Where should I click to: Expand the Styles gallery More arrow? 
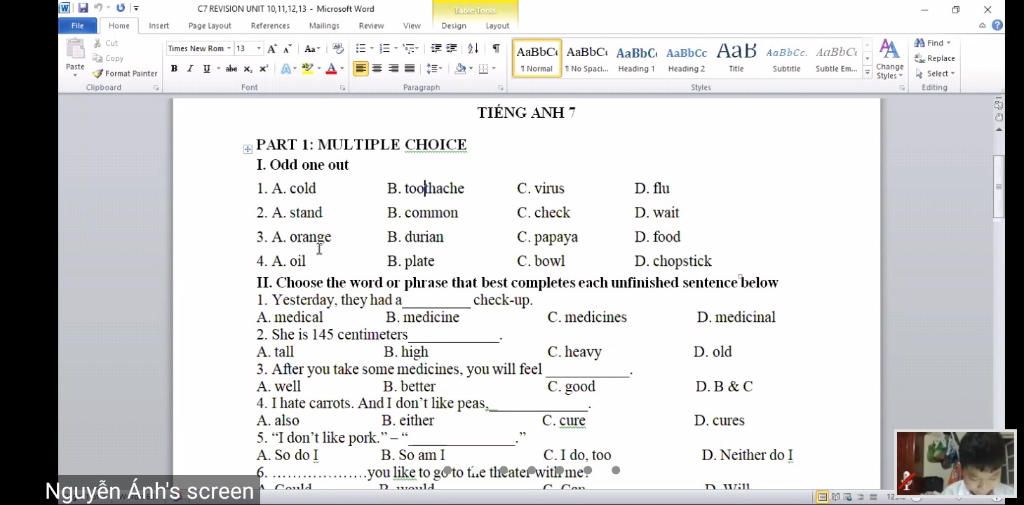pyautogui.click(x=867, y=74)
